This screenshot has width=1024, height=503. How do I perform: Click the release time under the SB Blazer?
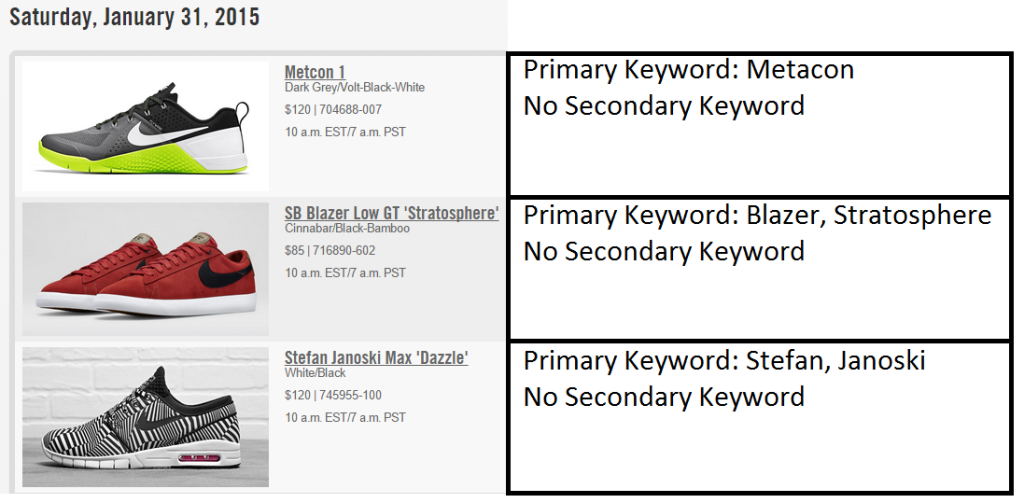click(345, 273)
